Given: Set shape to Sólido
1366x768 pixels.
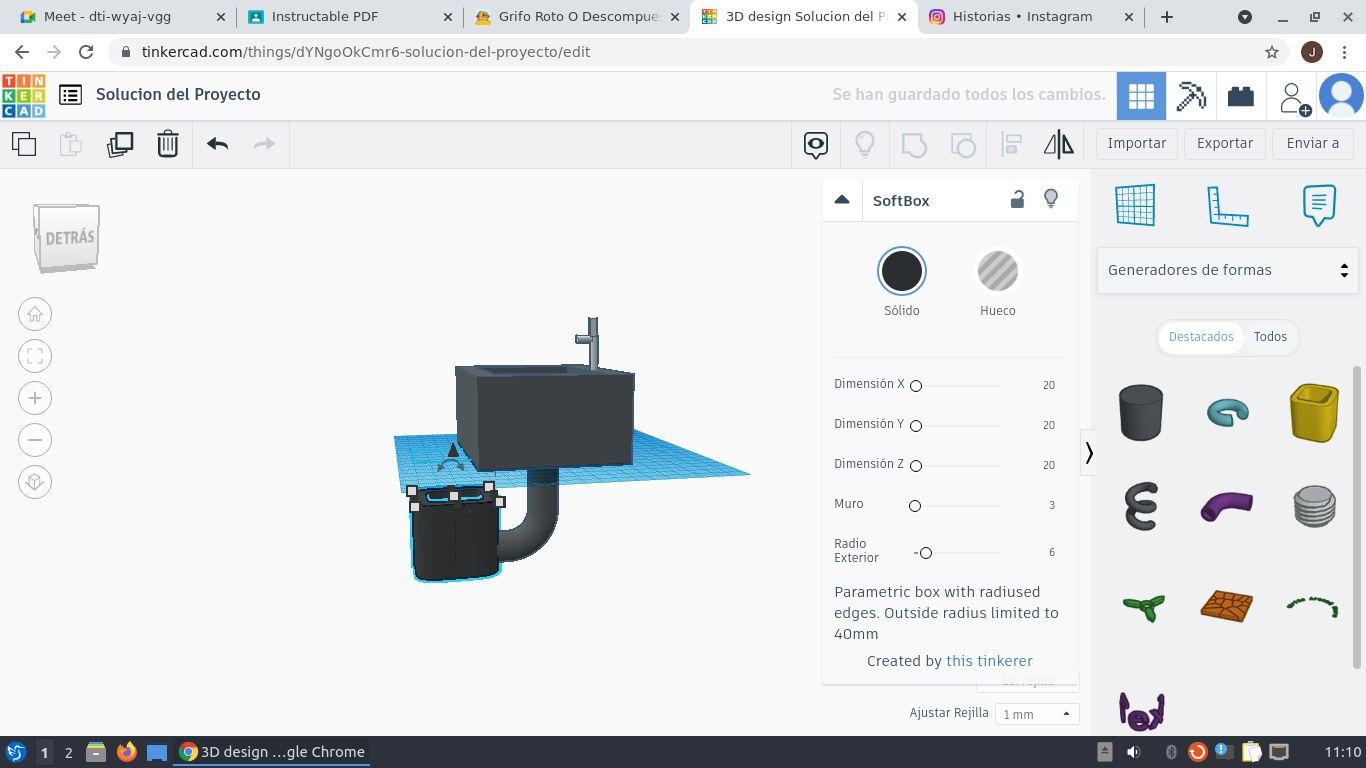Looking at the screenshot, I should [901, 272].
